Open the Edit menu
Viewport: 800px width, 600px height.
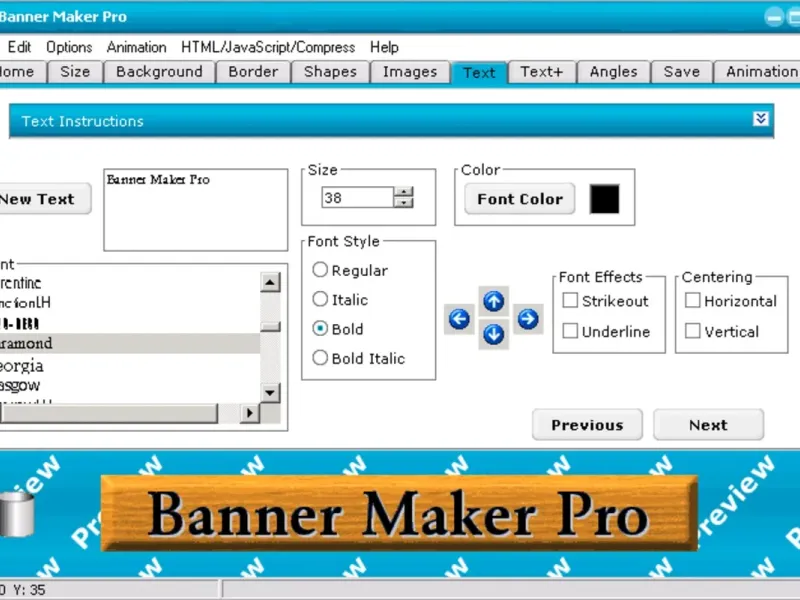tap(19, 47)
